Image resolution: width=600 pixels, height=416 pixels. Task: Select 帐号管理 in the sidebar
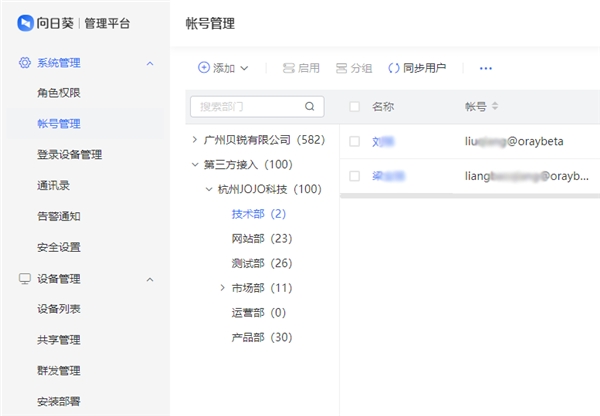[x=59, y=124]
